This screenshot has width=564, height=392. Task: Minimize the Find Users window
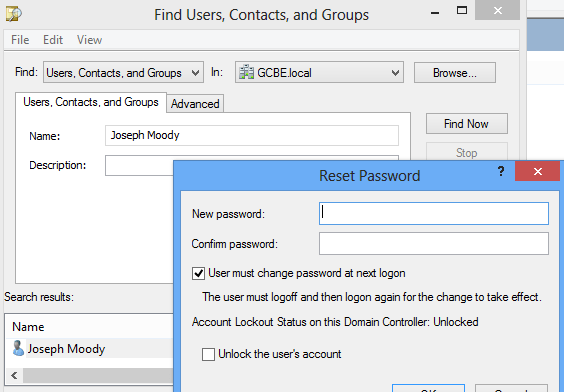coord(435,13)
